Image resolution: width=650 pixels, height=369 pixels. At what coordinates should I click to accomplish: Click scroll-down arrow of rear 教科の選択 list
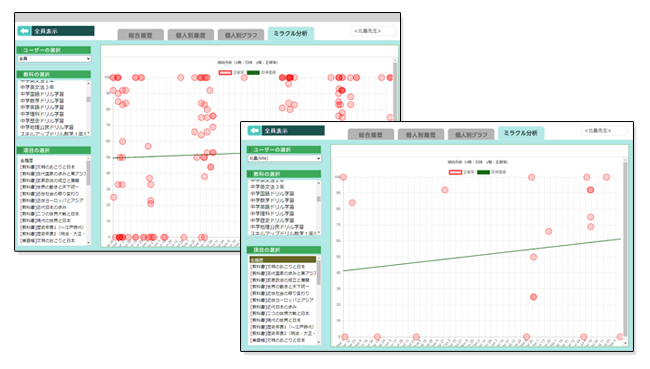pos(88,133)
